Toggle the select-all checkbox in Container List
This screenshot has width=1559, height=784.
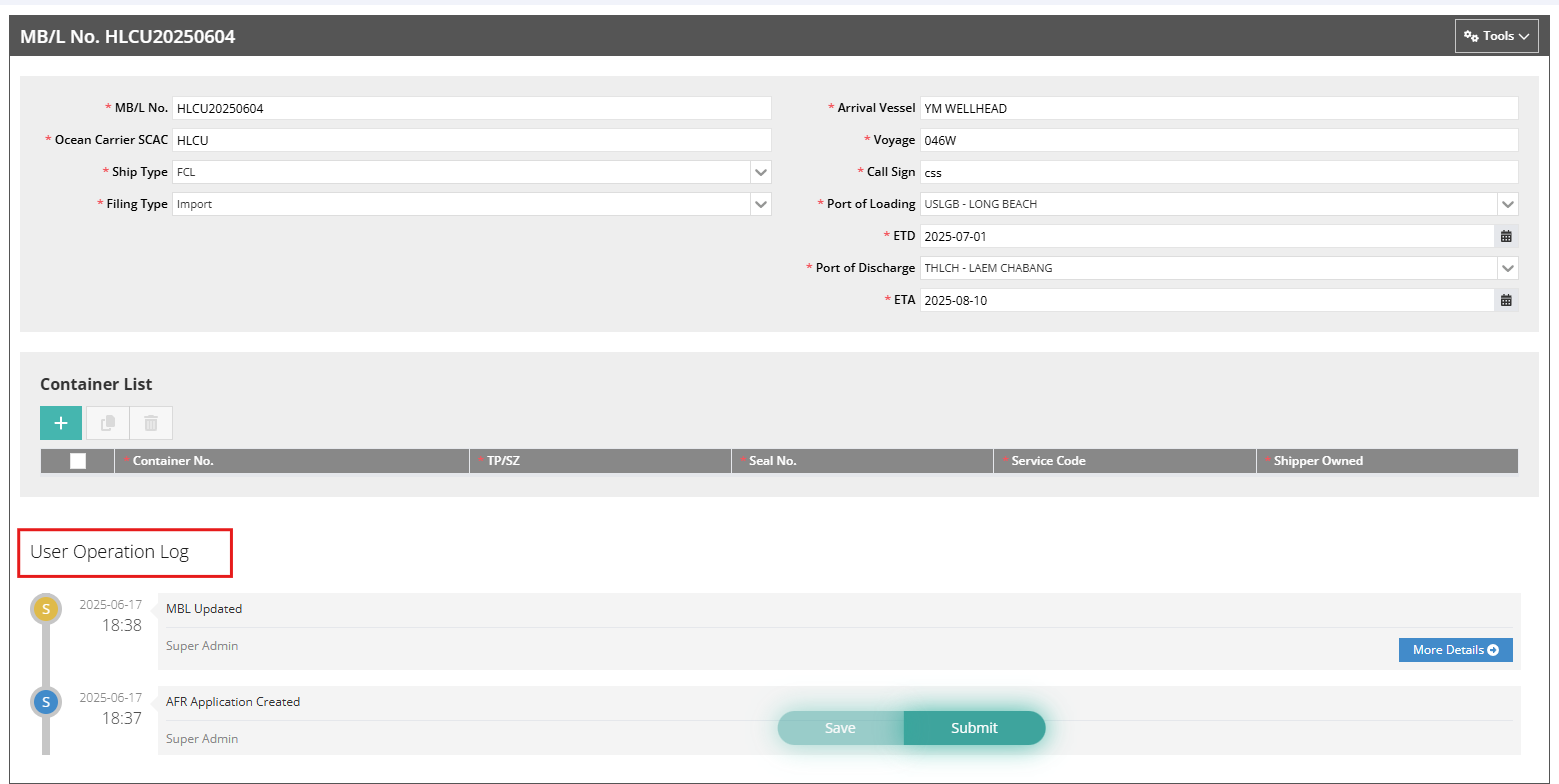click(x=78, y=461)
